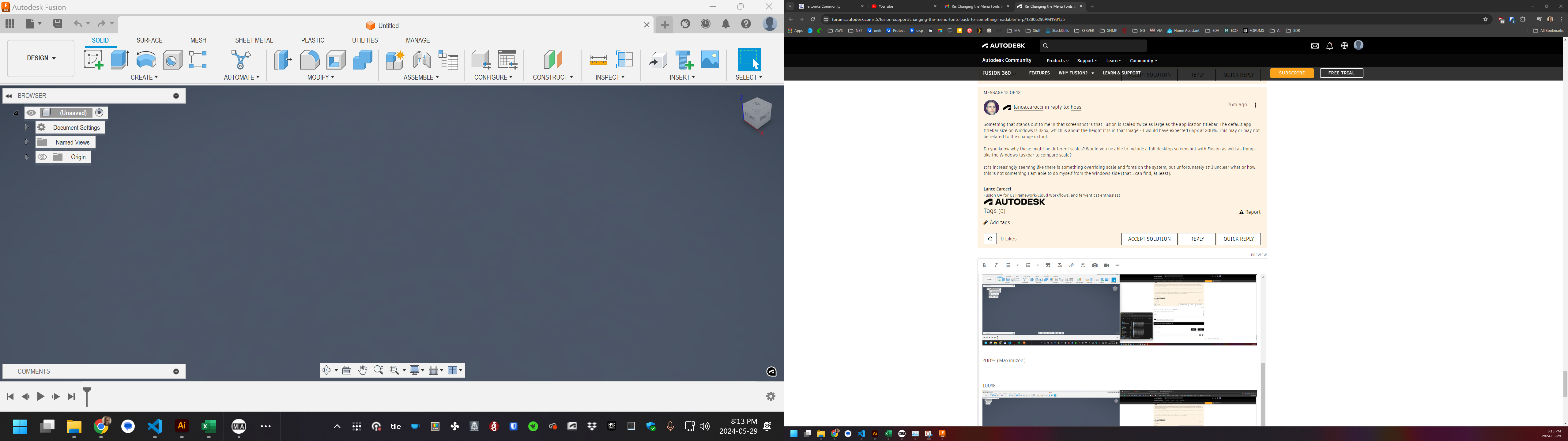This screenshot has height=441, width=1568.
Task: Select the Create Sketch tool
Action: pos(93,60)
